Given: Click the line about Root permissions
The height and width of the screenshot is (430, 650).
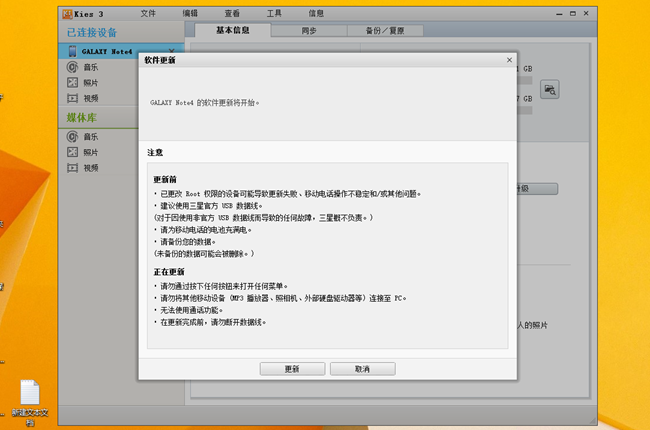Looking at the screenshot, I should click(x=287, y=194).
